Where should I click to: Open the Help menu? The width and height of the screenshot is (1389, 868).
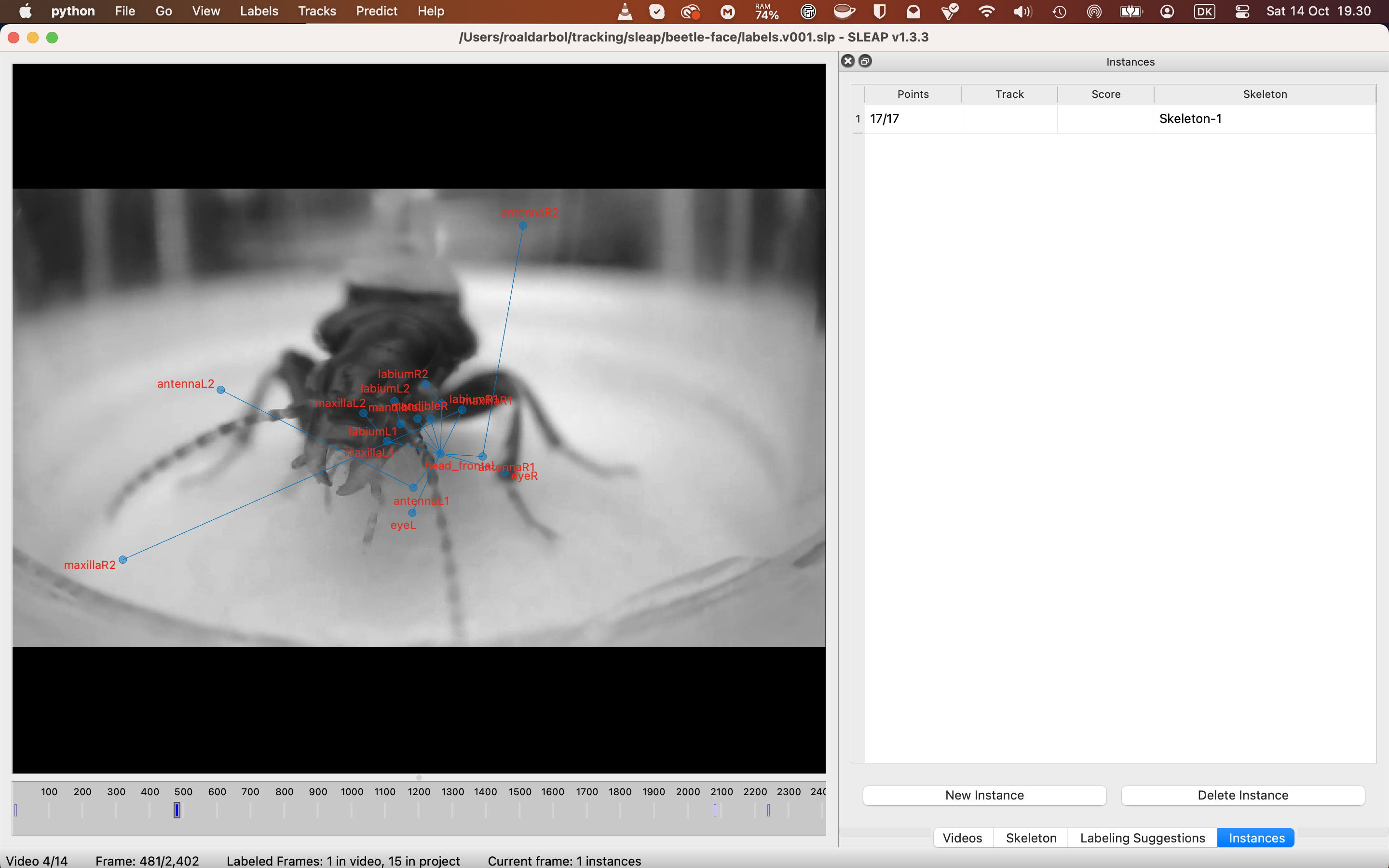tap(431, 11)
